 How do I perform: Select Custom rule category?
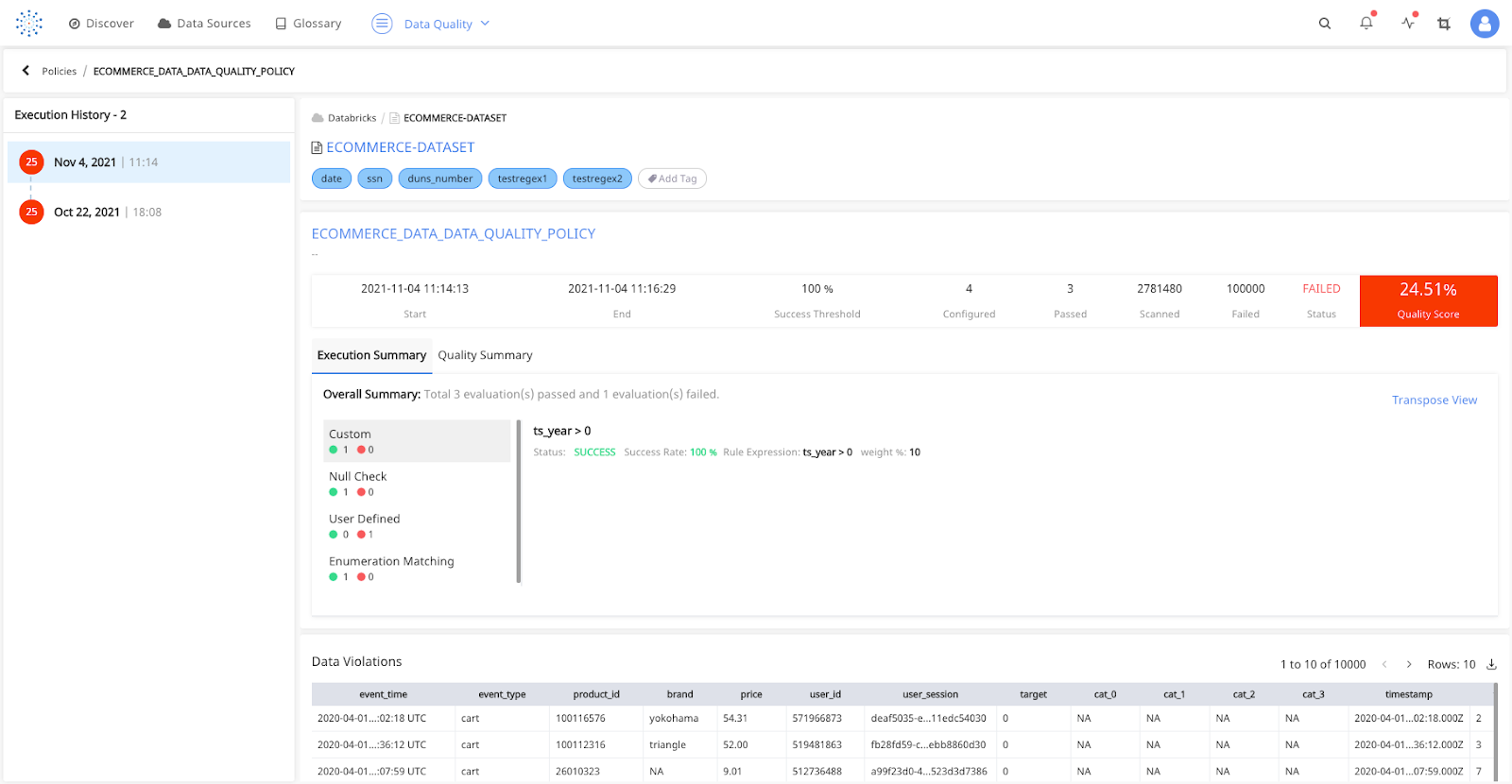click(417, 441)
